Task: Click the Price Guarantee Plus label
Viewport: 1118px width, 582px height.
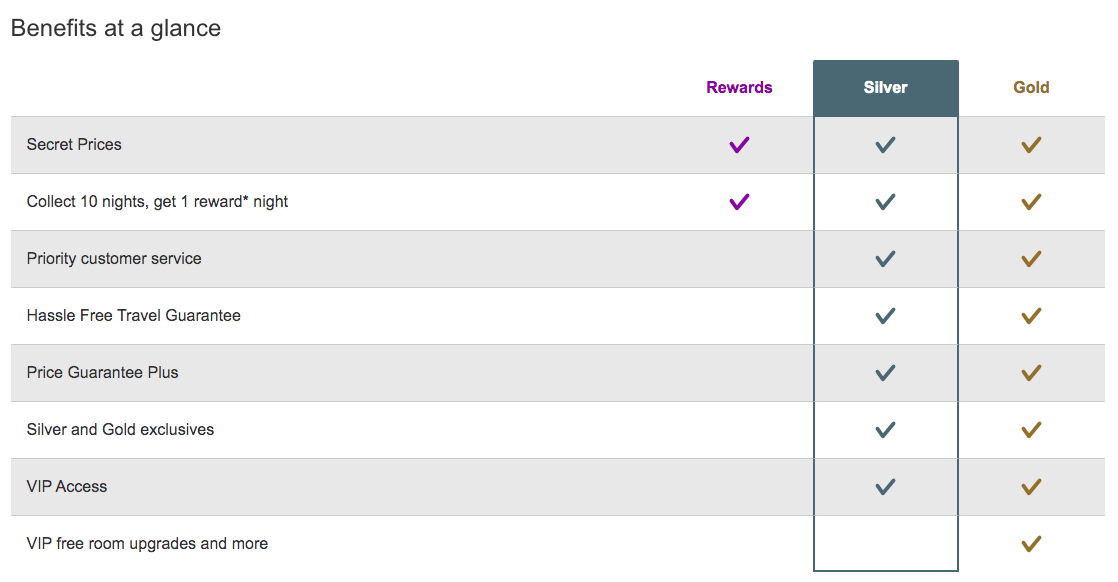Action: [102, 373]
